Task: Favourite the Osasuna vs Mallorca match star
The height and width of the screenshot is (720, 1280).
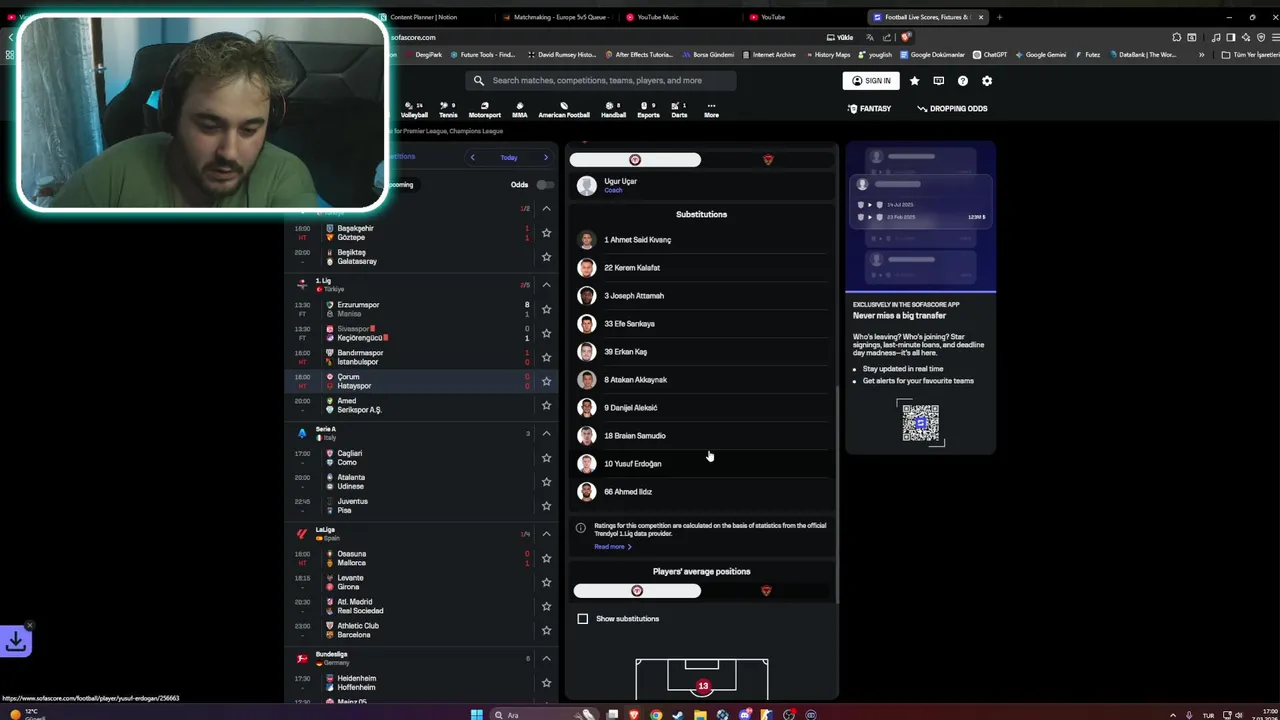Action: (x=546, y=558)
